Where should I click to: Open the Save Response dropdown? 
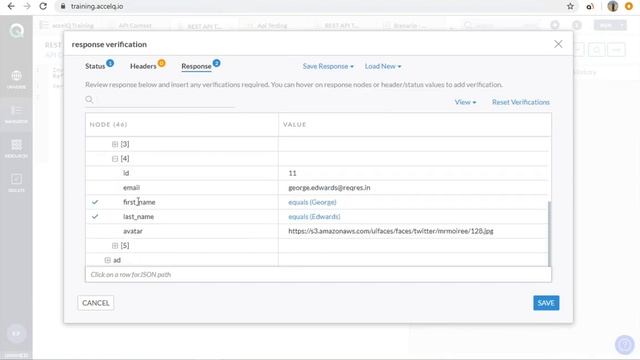pos(328,66)
